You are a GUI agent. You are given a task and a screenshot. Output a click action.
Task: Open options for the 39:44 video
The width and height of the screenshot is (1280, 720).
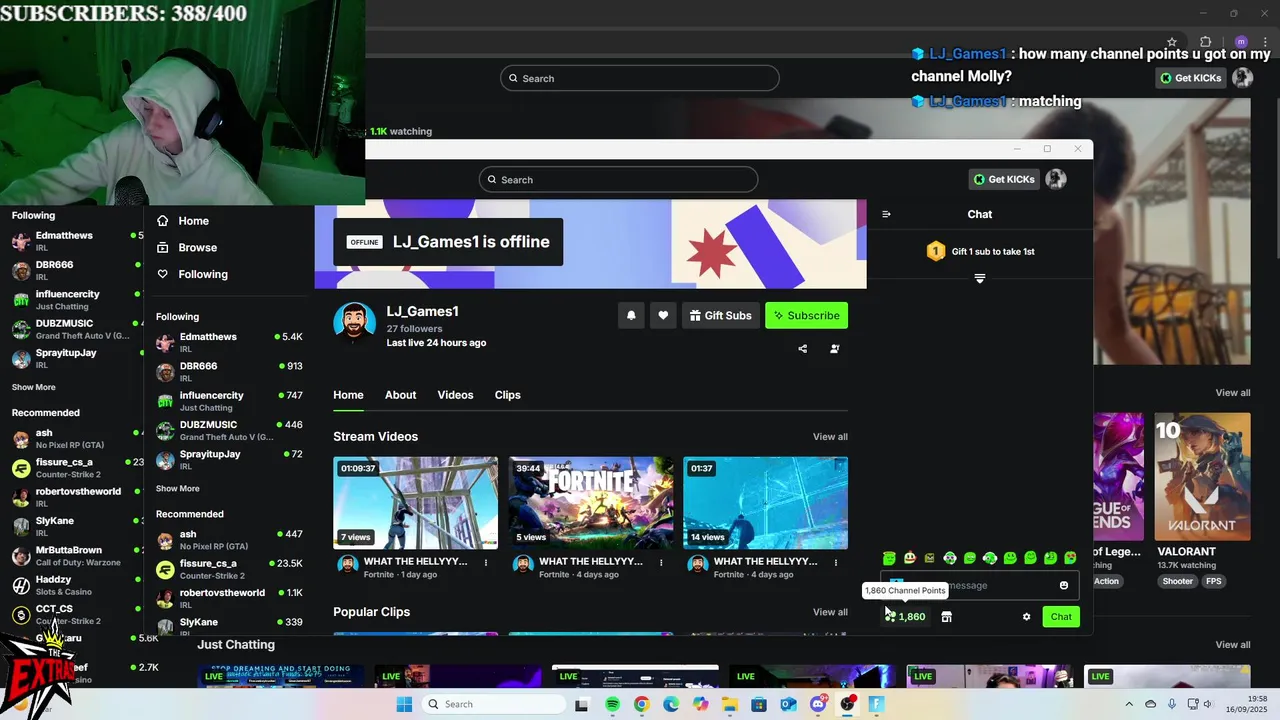pyautogui.click(x=661, y=563)
